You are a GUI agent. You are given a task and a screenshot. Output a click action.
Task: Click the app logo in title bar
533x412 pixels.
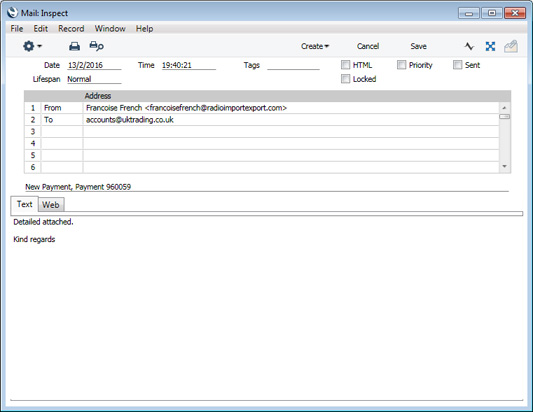click(x=12, y=13)
